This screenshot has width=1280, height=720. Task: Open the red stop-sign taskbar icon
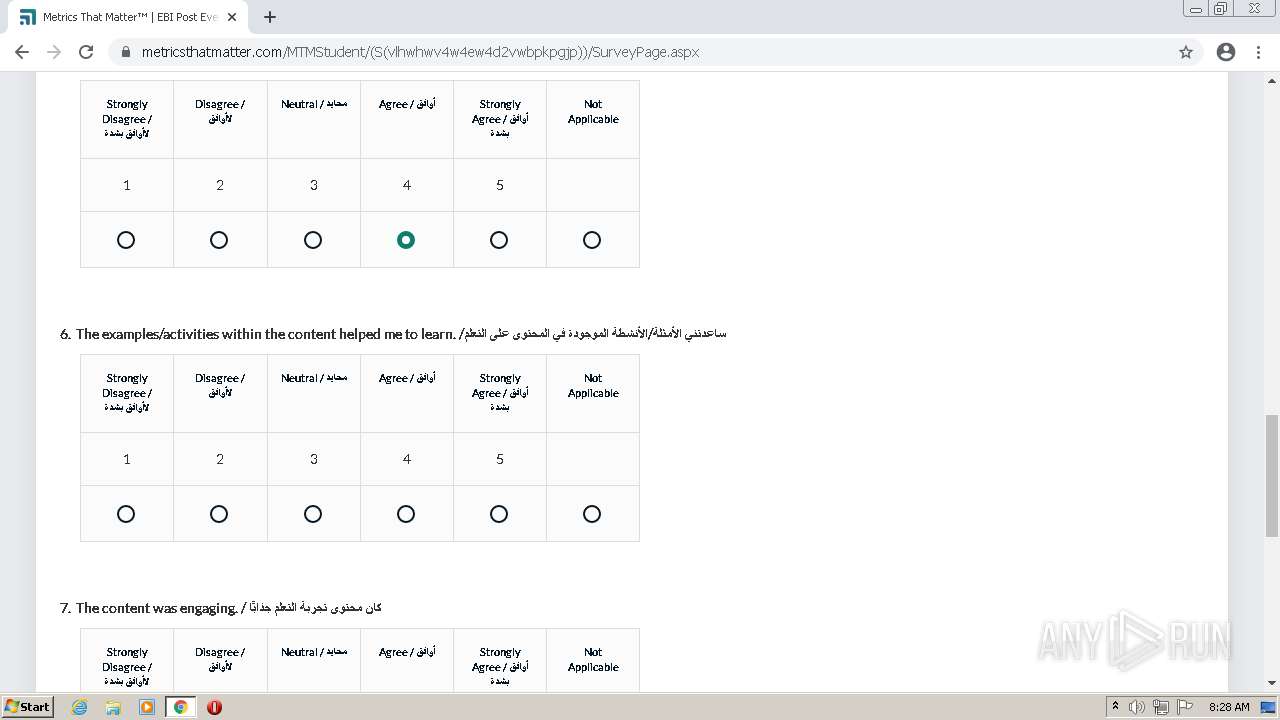(x=214, y=707)
